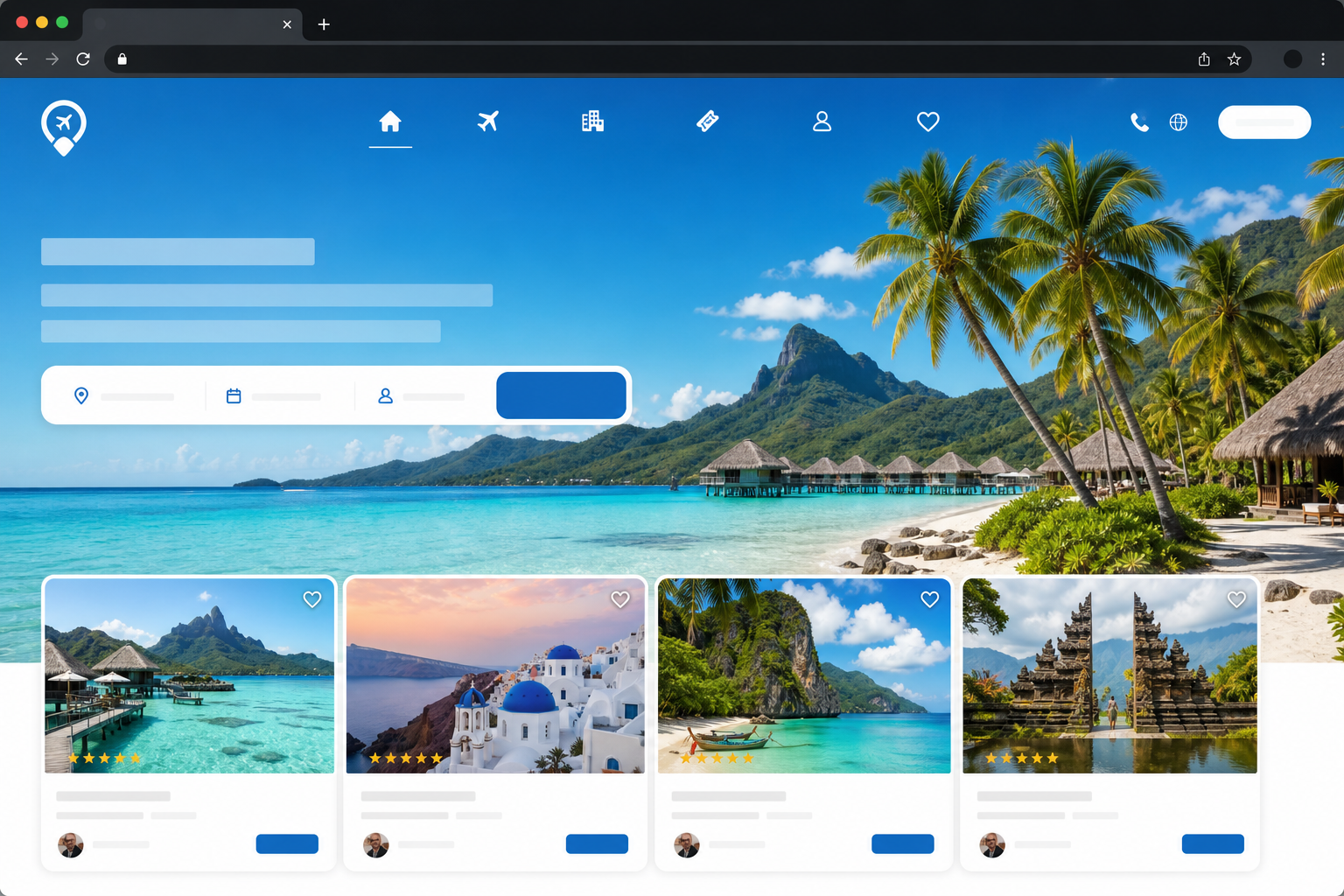This screenshot has height=896, width=1344.
Task: Open the calendar date field in the search bar
Action: coord(273,396)
